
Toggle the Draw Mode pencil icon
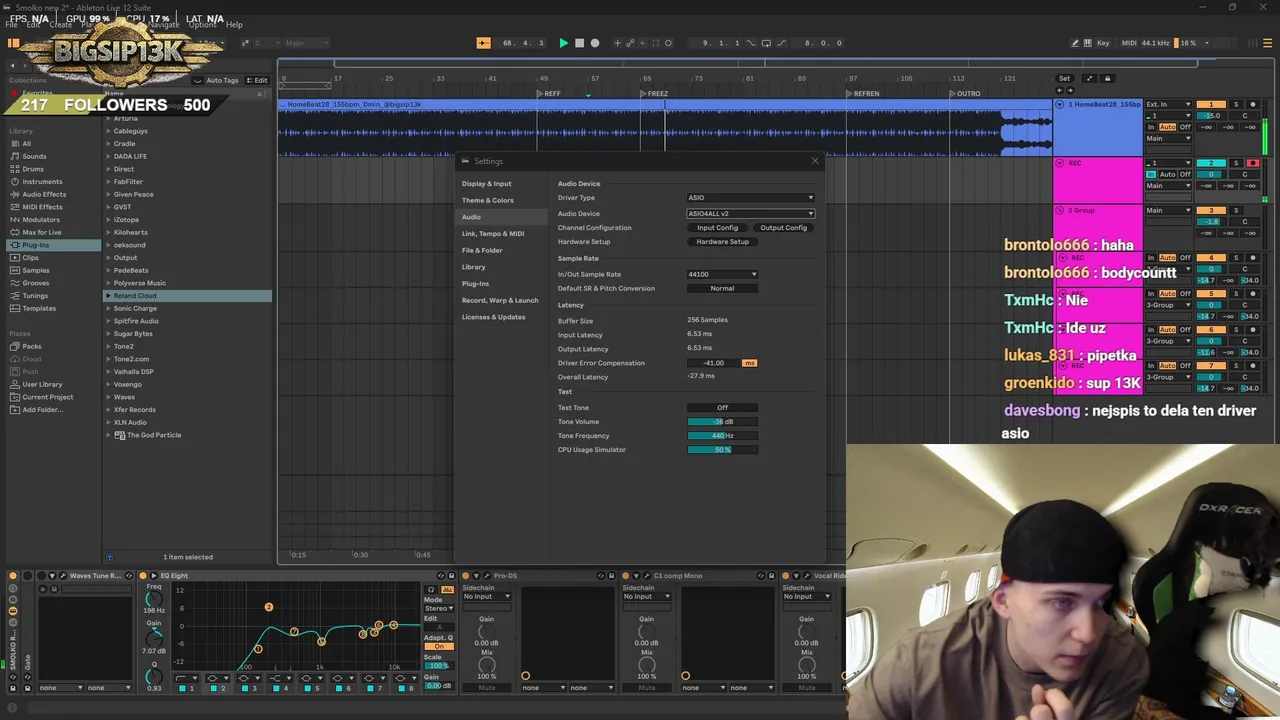[x=1075, y=43]
